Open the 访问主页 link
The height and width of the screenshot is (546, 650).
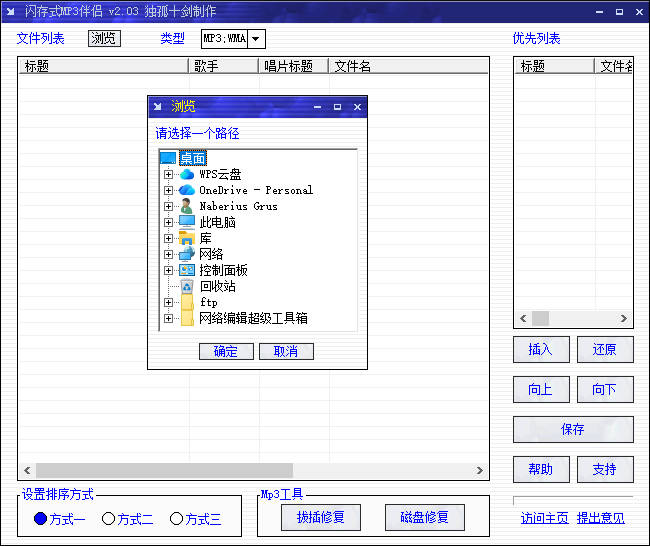pos(544,518)
